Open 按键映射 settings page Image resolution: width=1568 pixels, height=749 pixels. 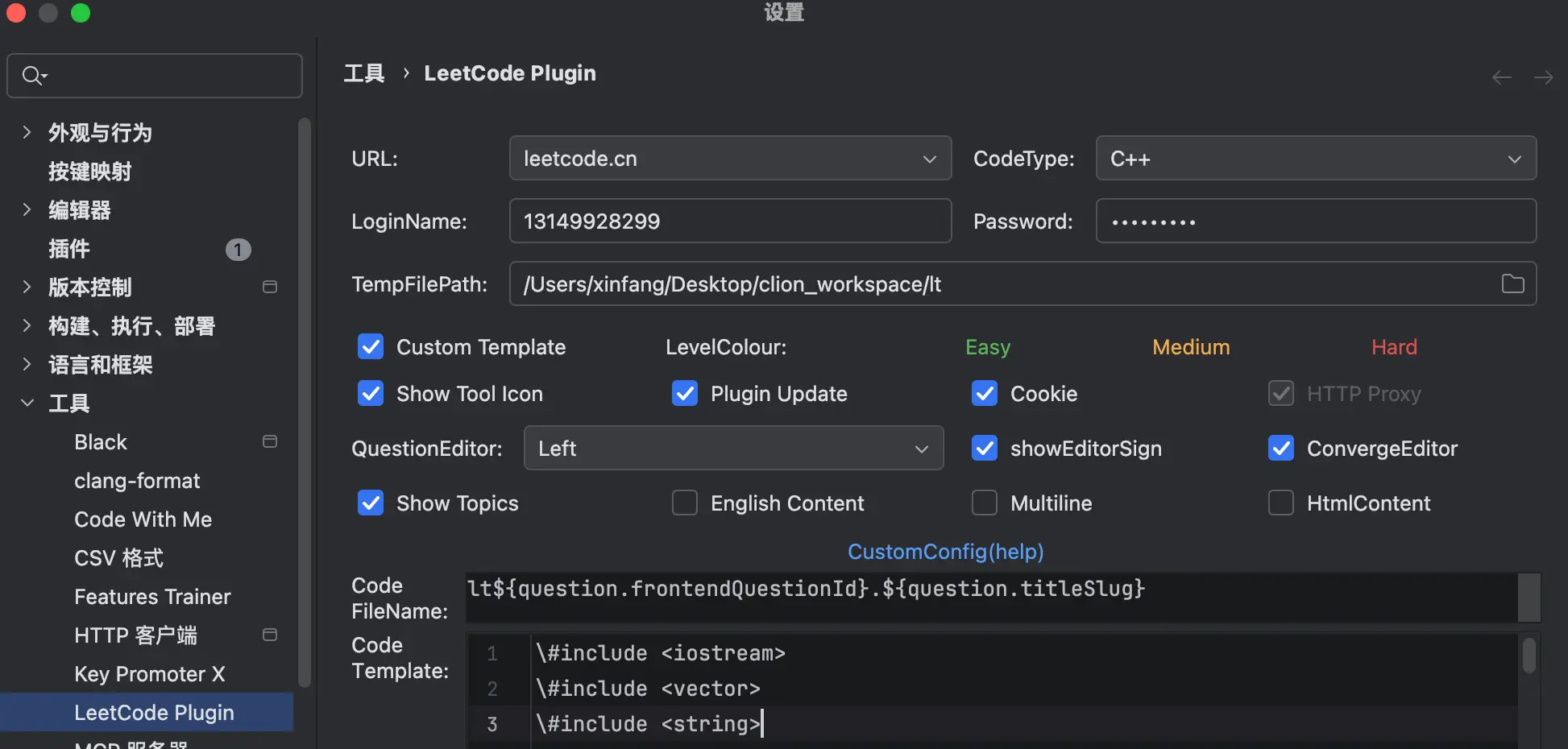[x=89, y=172]
